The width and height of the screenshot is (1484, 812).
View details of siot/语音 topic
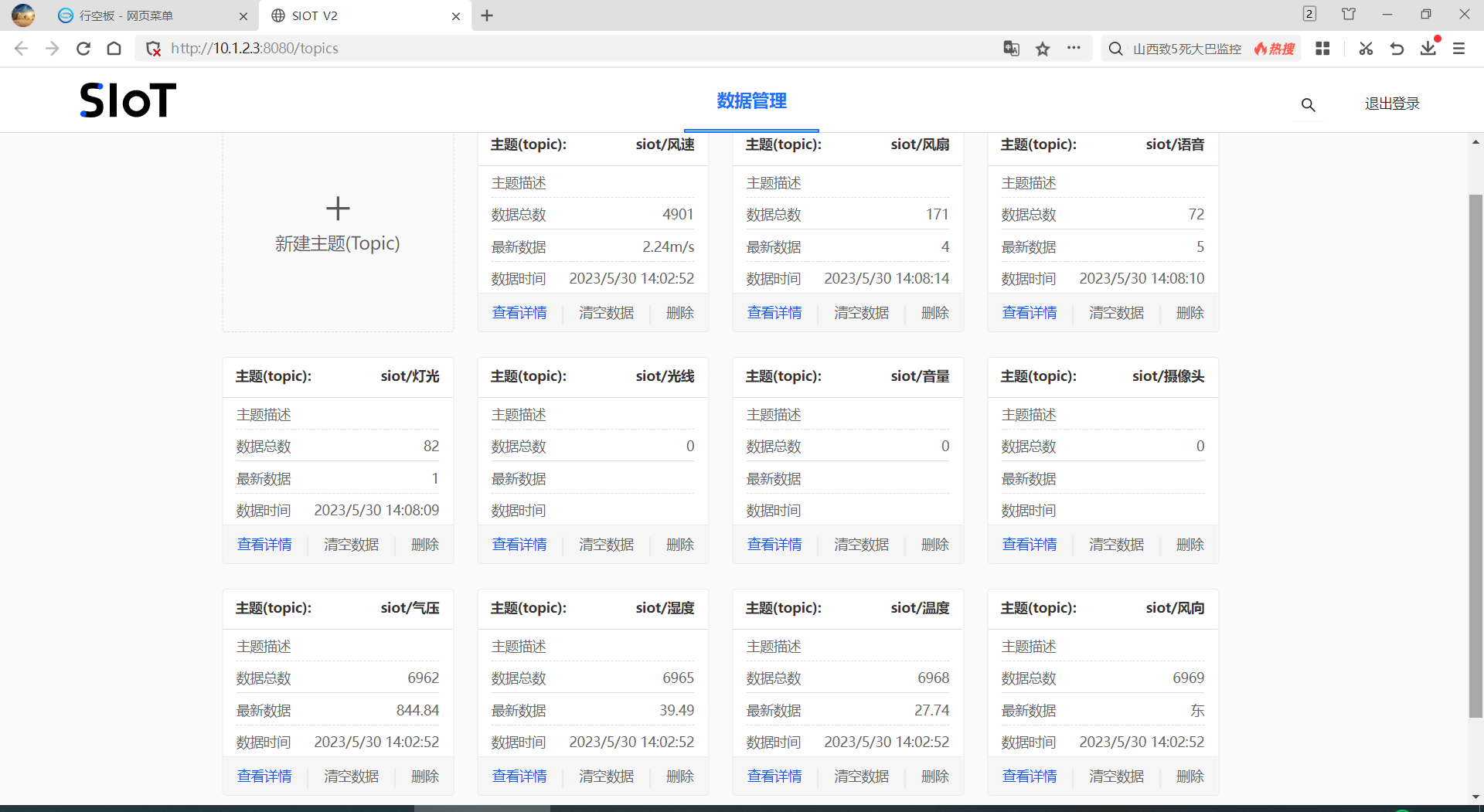(x=1030, y=313)
